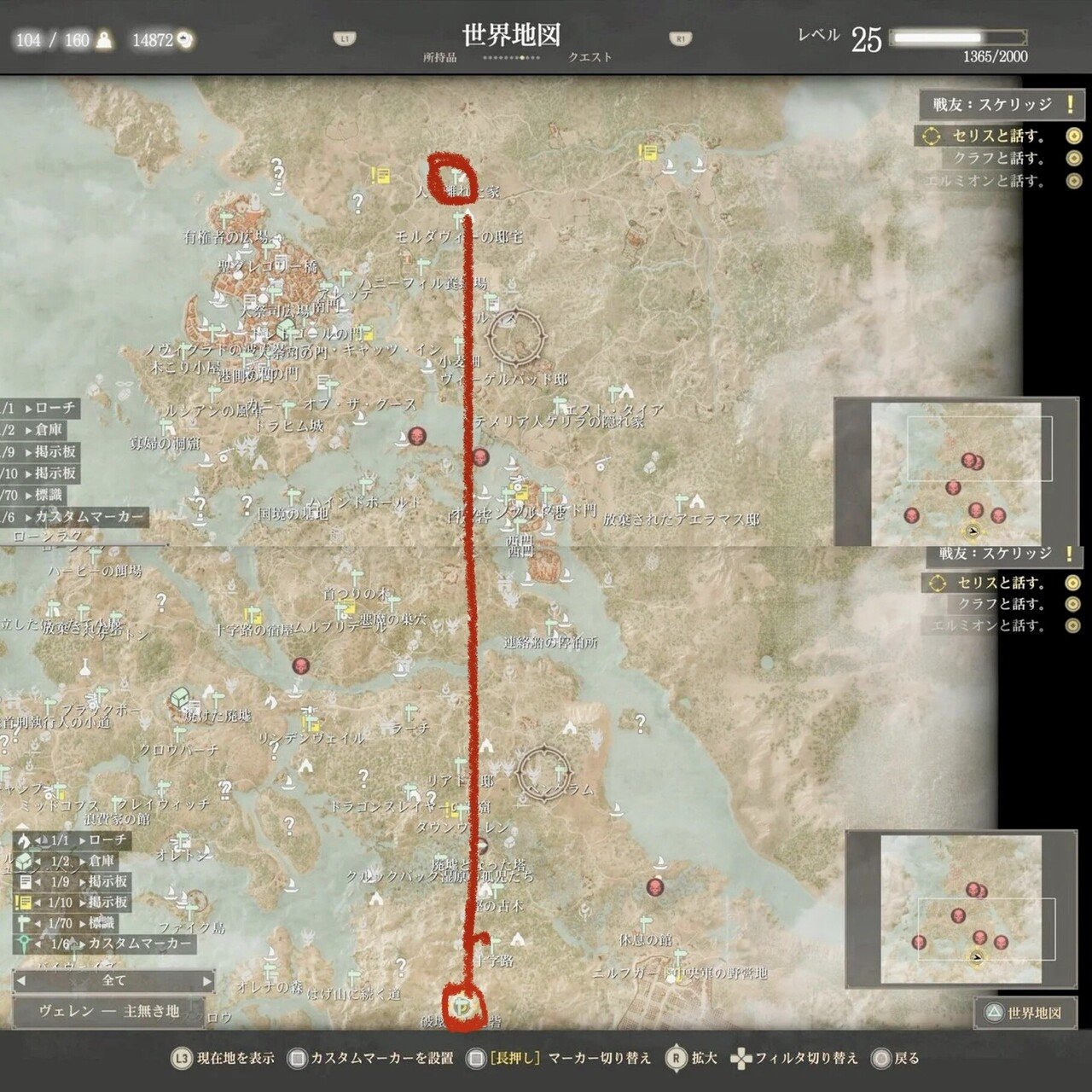Viewport: 1092px width, 1092px height.
Task: Click the yellow notice board icon in the 1/10 row
Action: tap(23, 902)
